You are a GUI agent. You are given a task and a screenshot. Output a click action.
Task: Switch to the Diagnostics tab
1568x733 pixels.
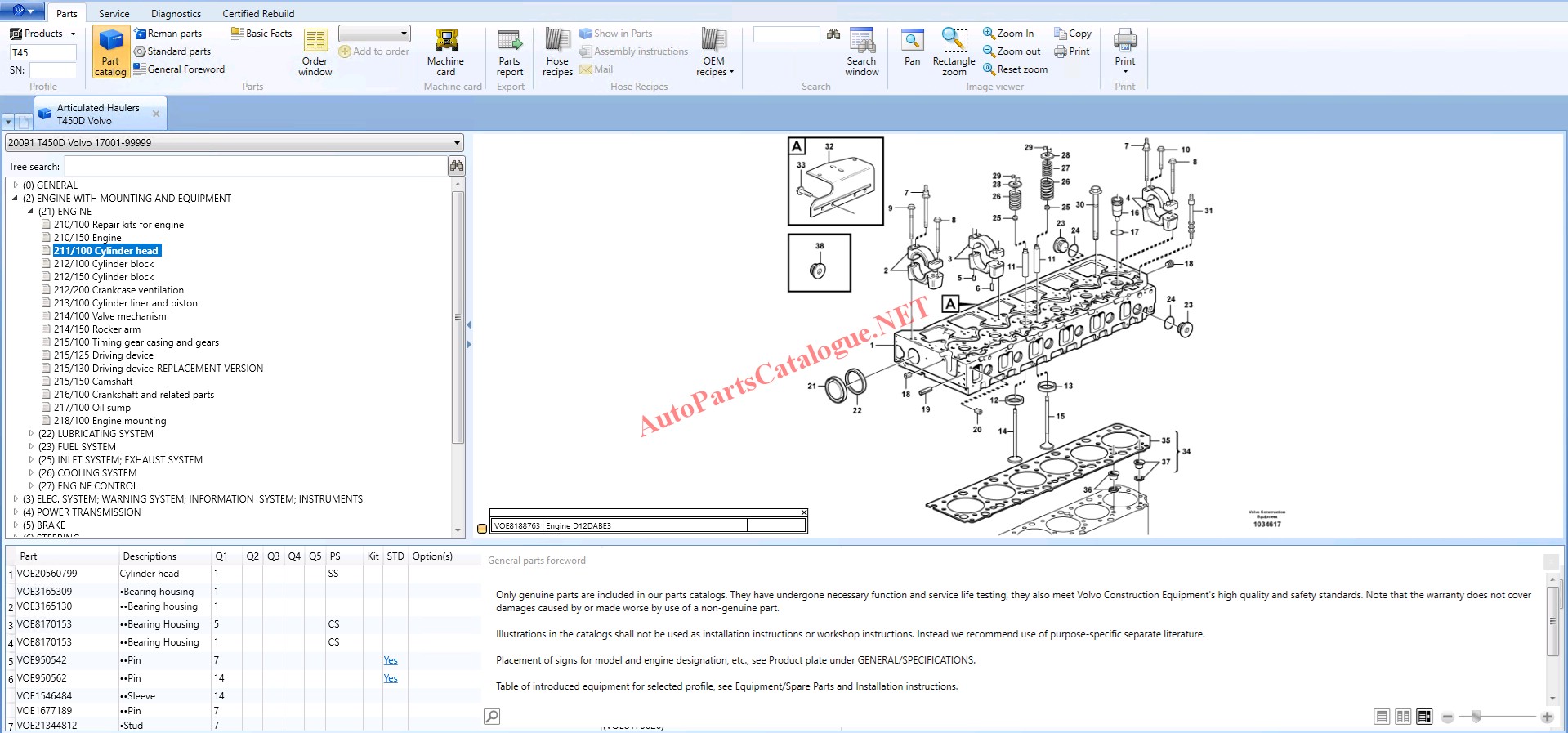pyautogui.click(x=176, y=14)
